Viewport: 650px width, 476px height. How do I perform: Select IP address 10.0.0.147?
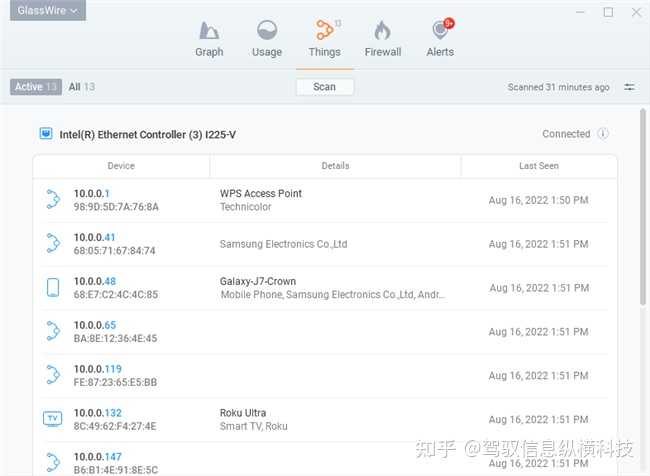[98, 457]
